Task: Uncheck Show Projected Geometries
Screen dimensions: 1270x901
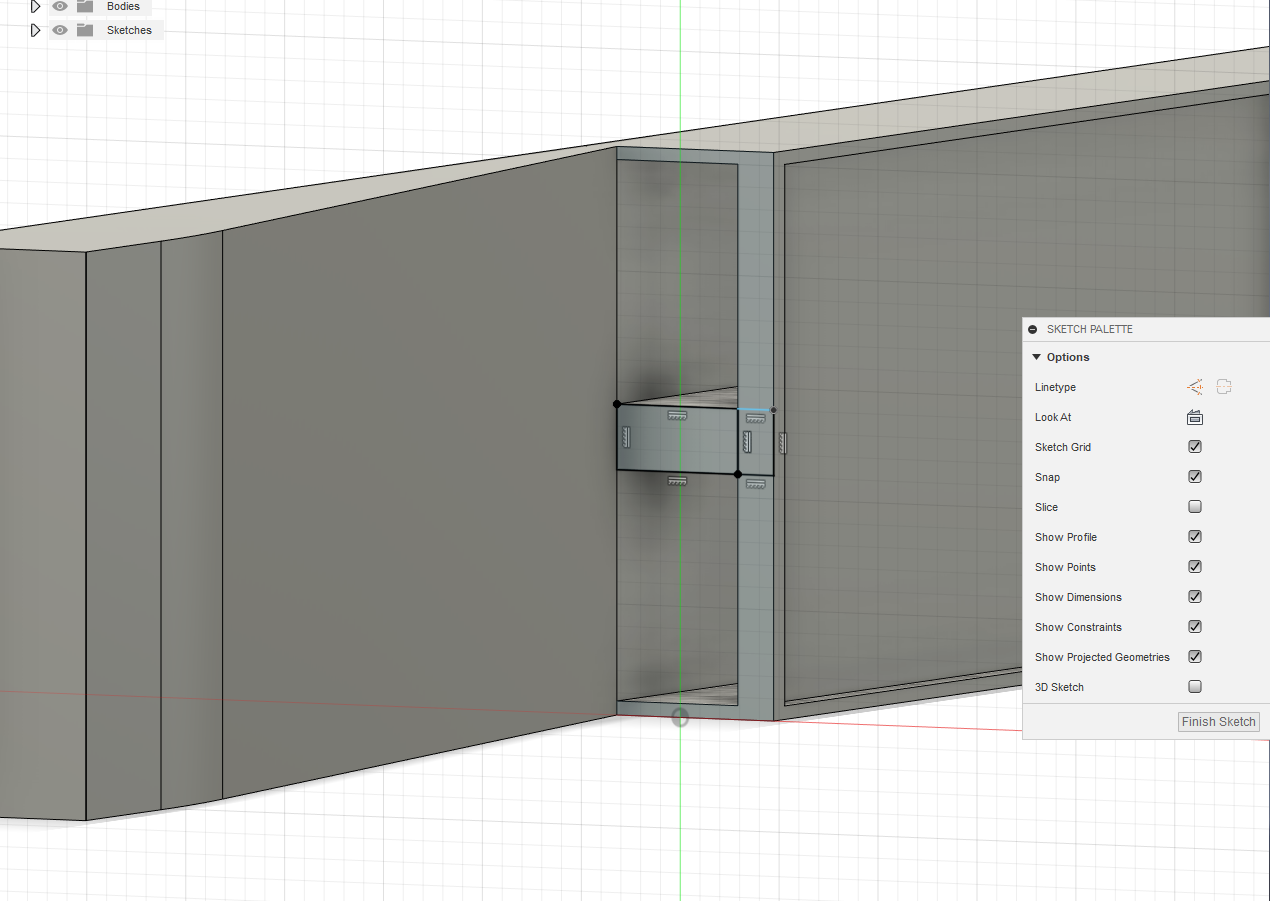Action: pyautogui.click(x=1194, y=656)
